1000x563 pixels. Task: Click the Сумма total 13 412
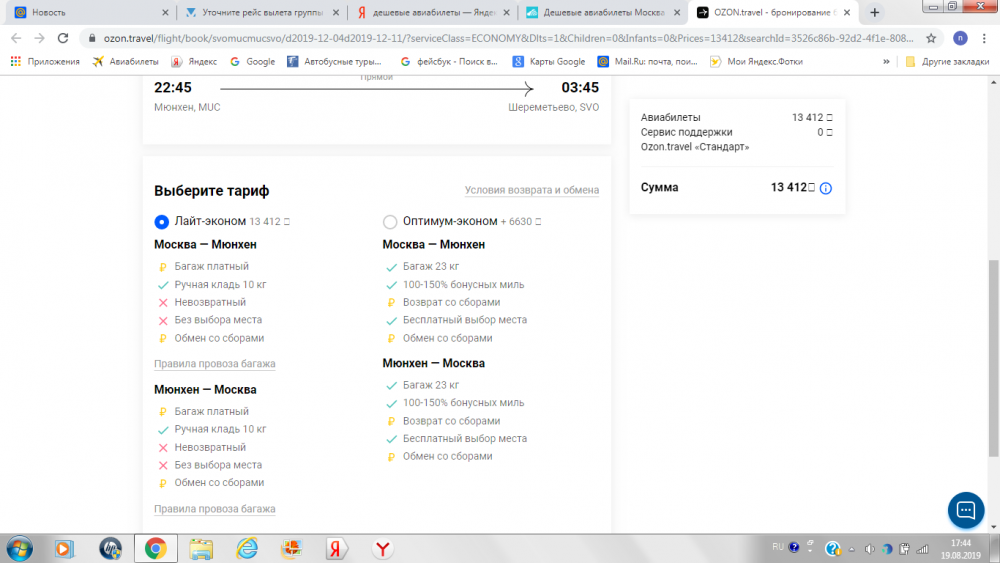[793, 187]
